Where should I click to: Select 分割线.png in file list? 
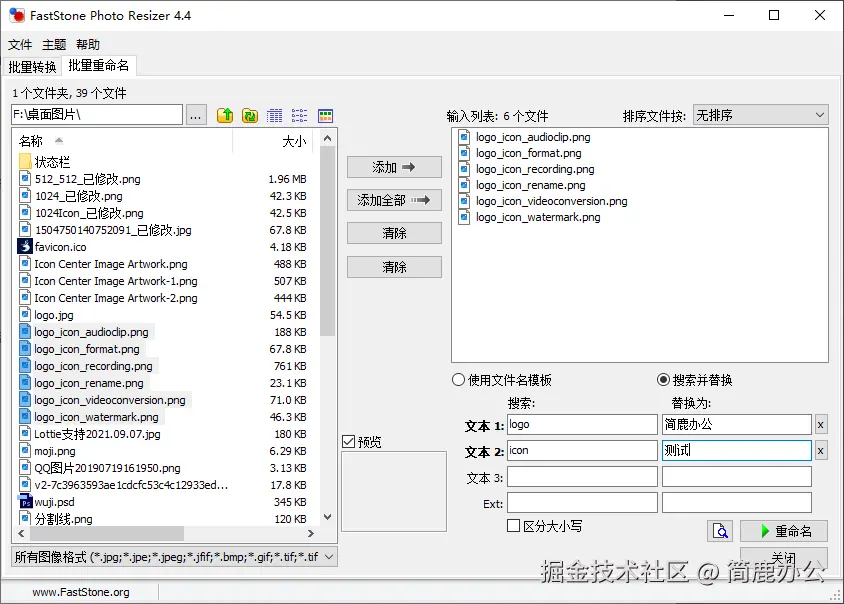(64, 519)
